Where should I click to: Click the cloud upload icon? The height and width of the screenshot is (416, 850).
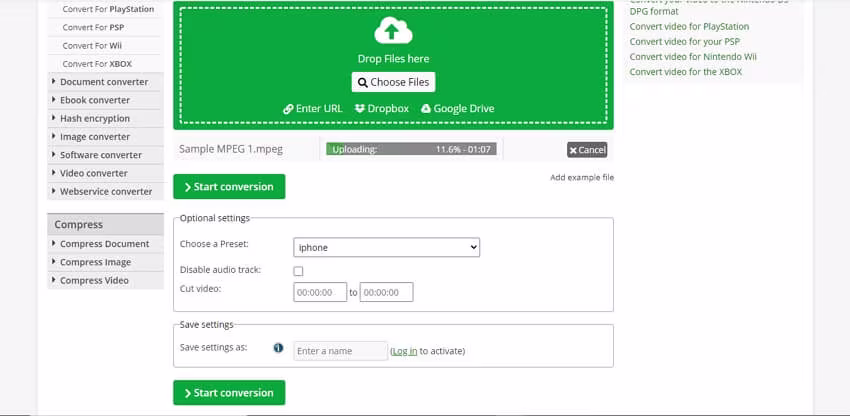coord(393,30)
